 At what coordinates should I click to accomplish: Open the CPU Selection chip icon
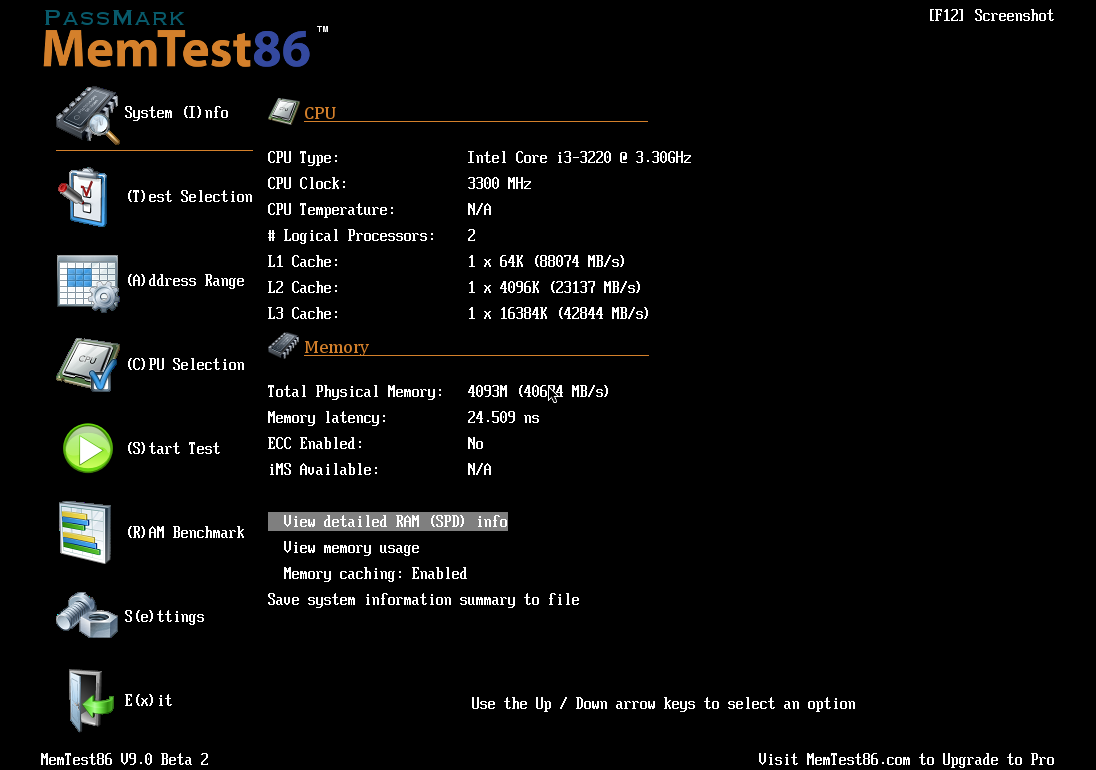point(87,364)
